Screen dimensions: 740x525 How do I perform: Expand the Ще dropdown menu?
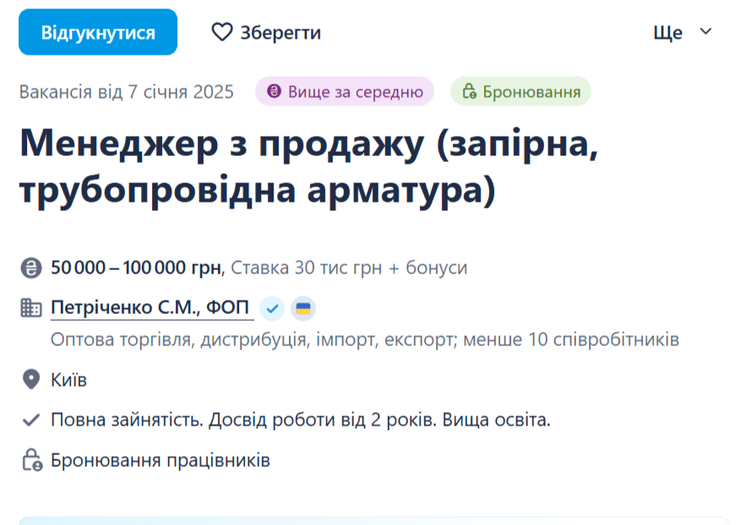click(682, 32)
